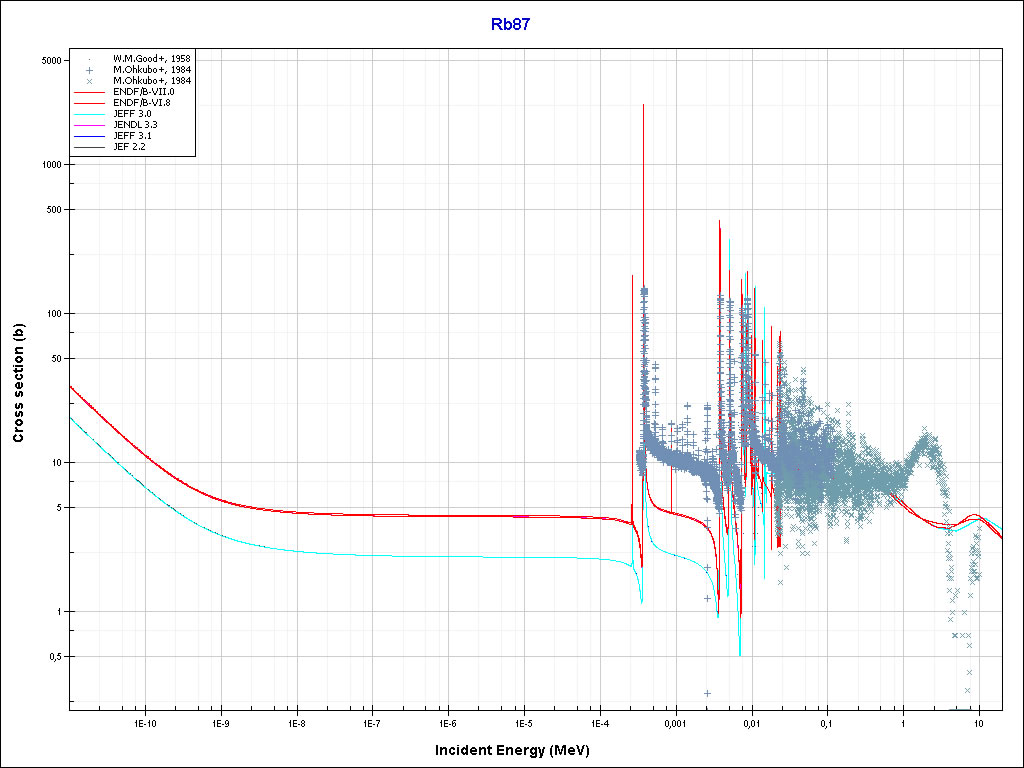The width and height of the screenshot is (1024, 768).
Task: Click the JEF 2.2 legend label
Action: pyautogui.click(x=129, y=147)
